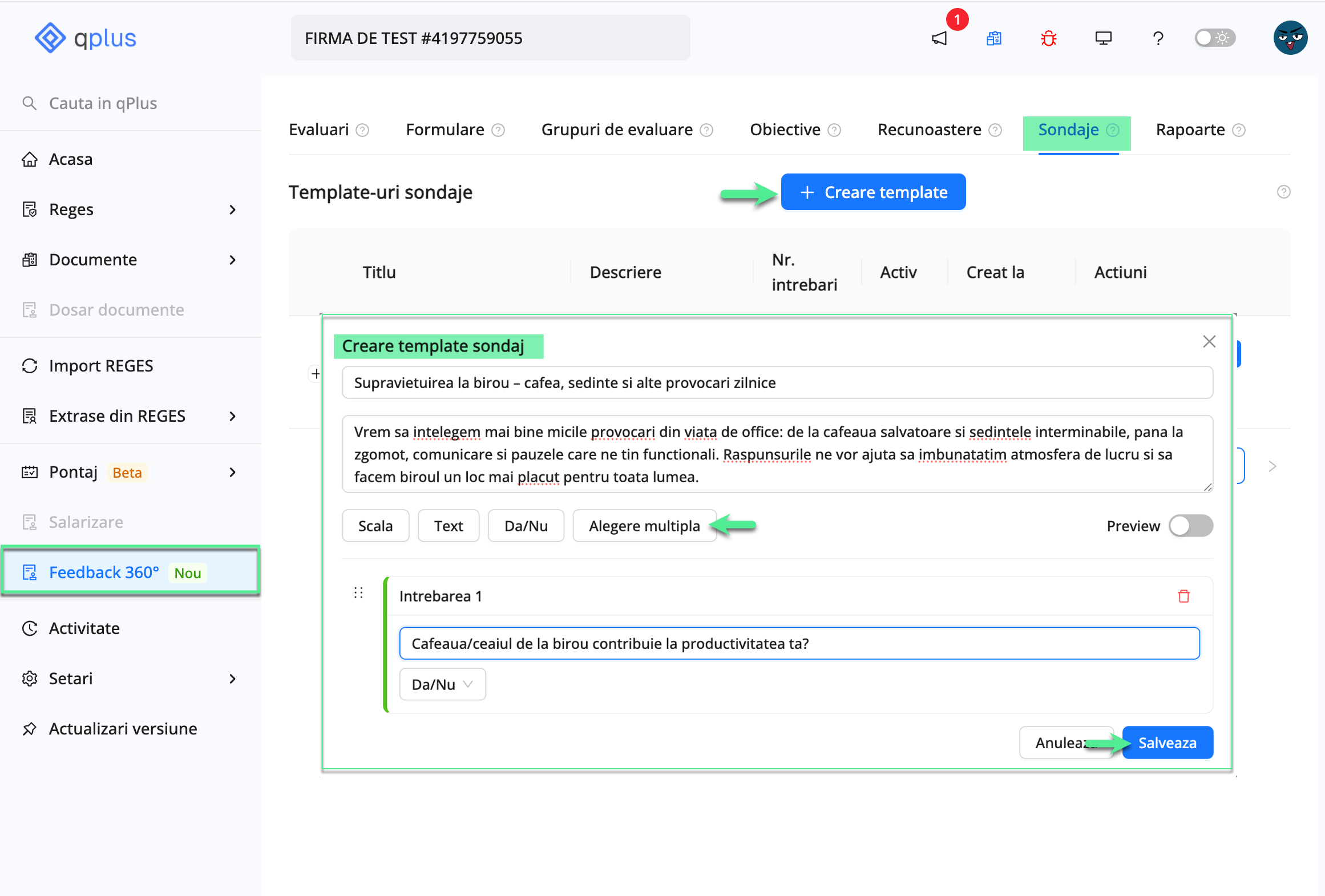Open the Da/Nu answer type dropdown
Image resolution: width=1325 pixels, height=896 pixels.
coord(442,684)
